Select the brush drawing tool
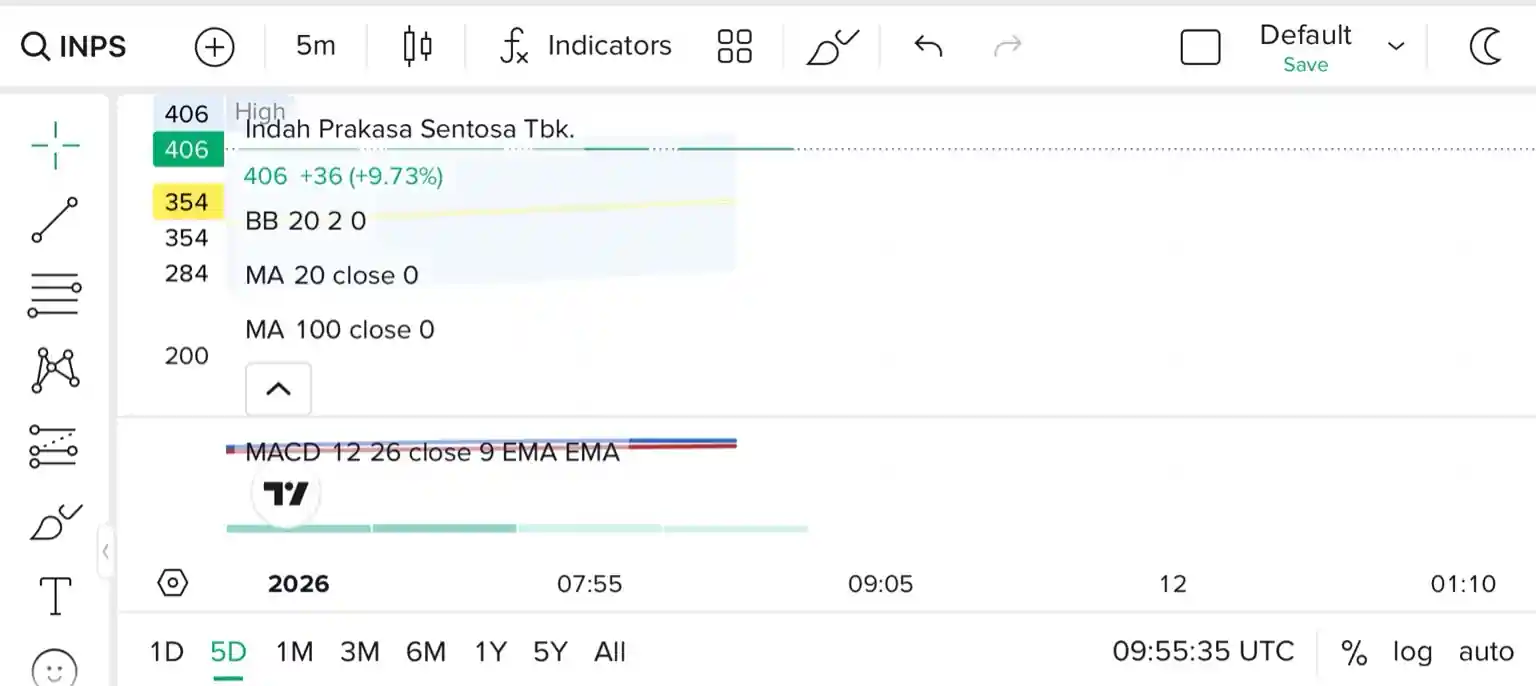Screen dimensions: 1536x686 pos(55,522)
